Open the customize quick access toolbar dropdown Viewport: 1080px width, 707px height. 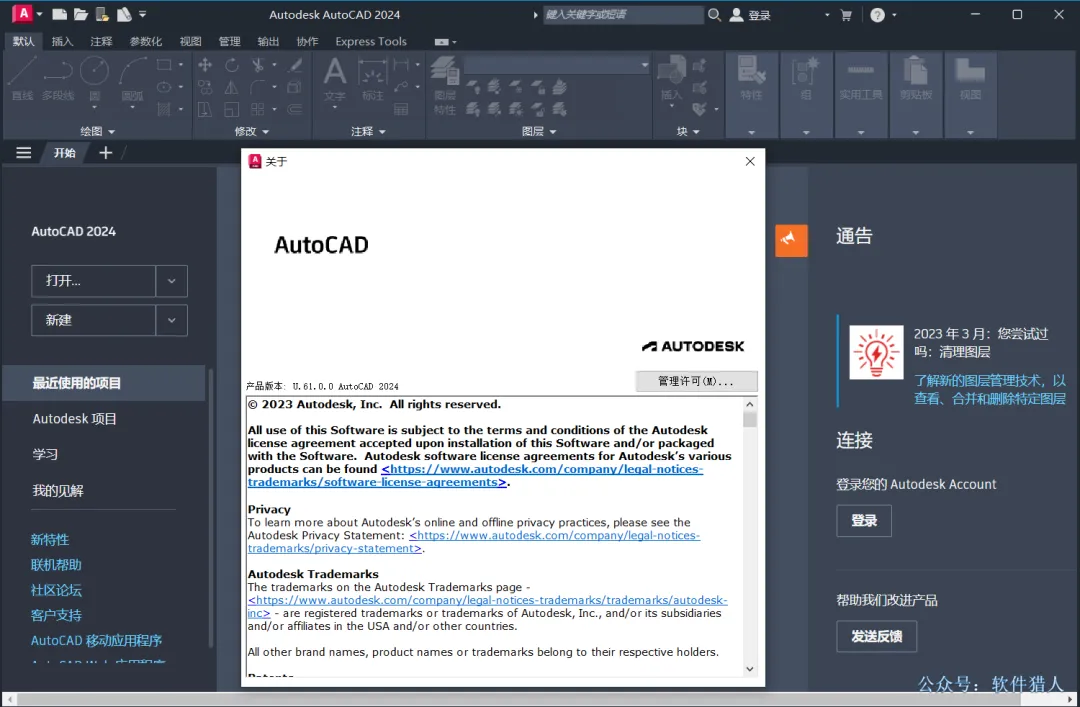pyautogui.click(x=143, y=14)
